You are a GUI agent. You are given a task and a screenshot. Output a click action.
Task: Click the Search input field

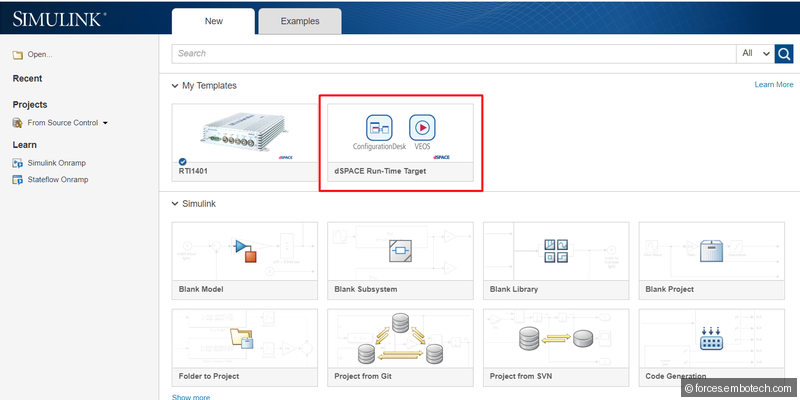(454, 53)
